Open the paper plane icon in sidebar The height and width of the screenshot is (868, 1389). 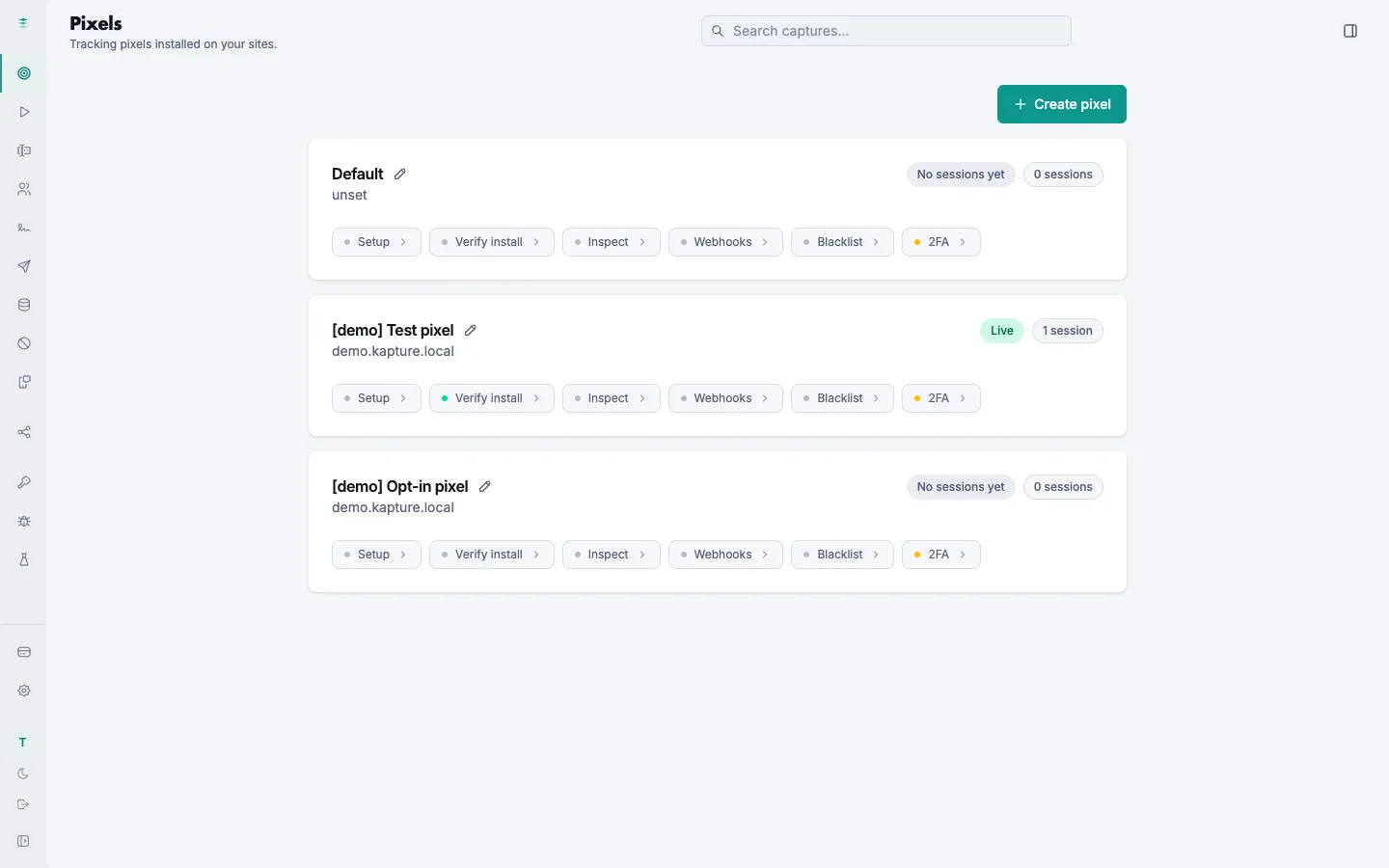pos(24,266)
